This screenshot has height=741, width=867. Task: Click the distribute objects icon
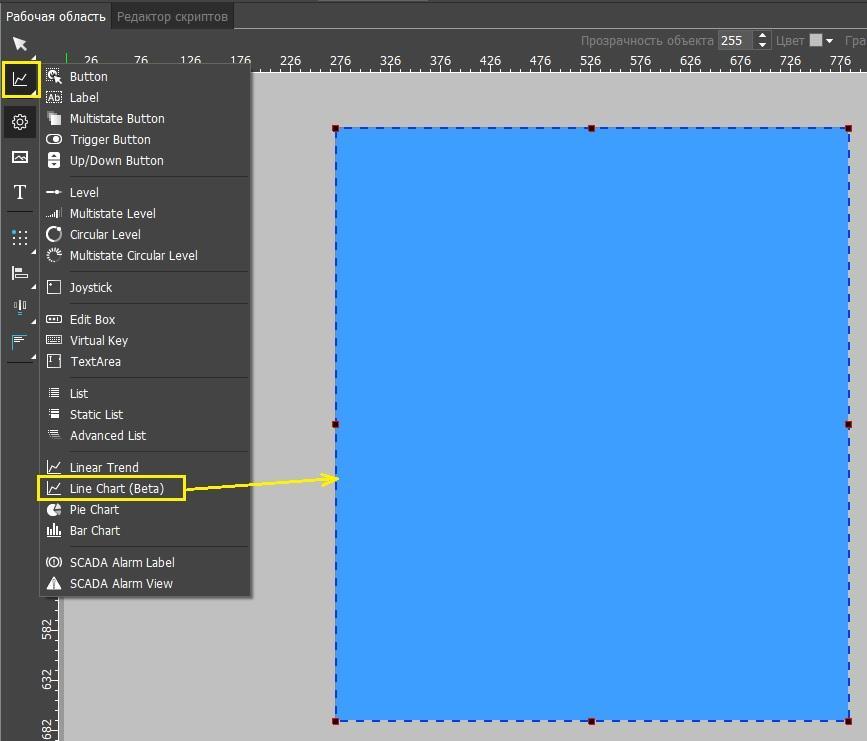(x=19, y=307)
